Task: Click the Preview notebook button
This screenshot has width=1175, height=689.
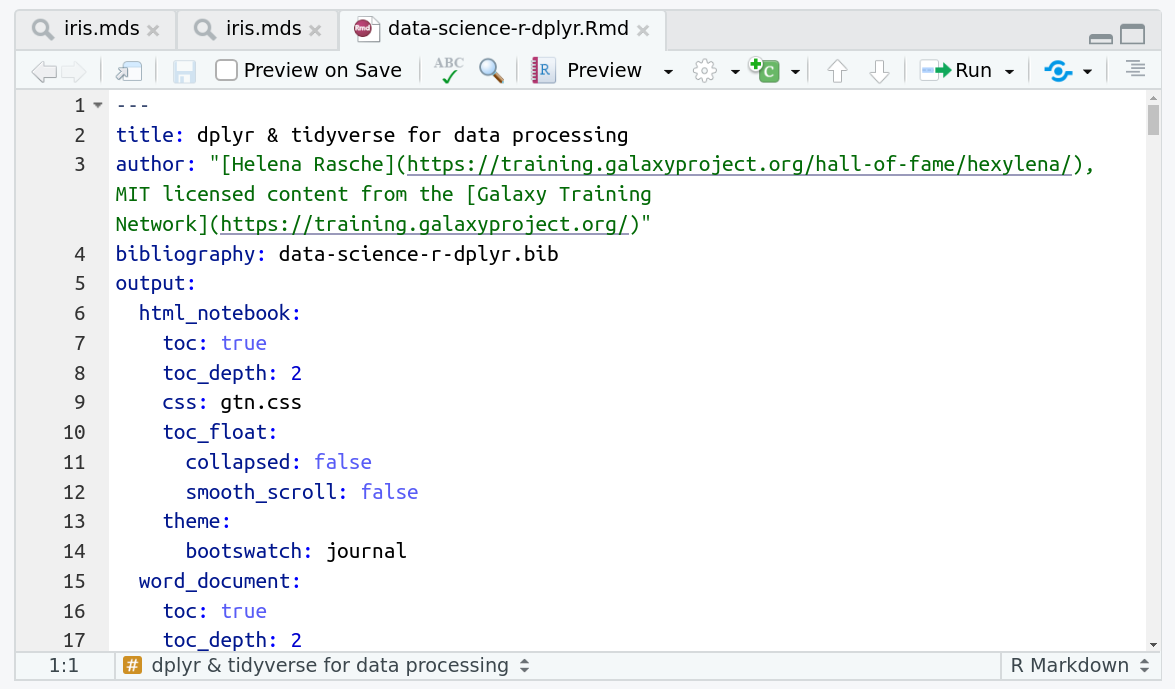Action: (587, 70)
